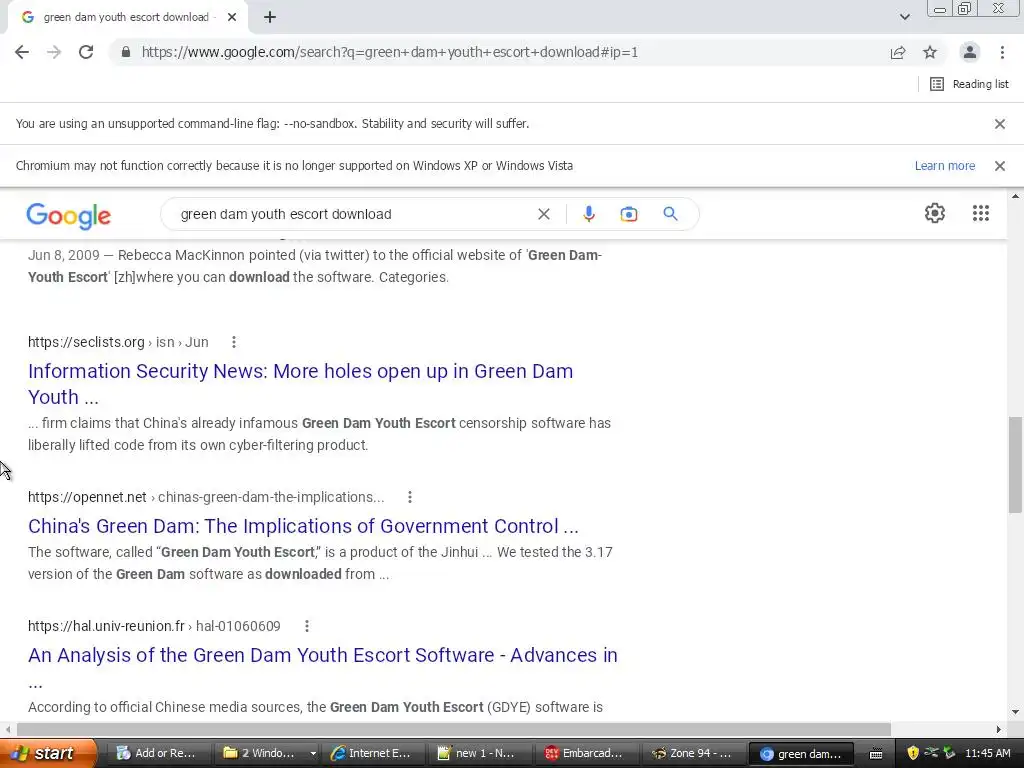Switch to Zone 94 taskbar window

[693, 753]
